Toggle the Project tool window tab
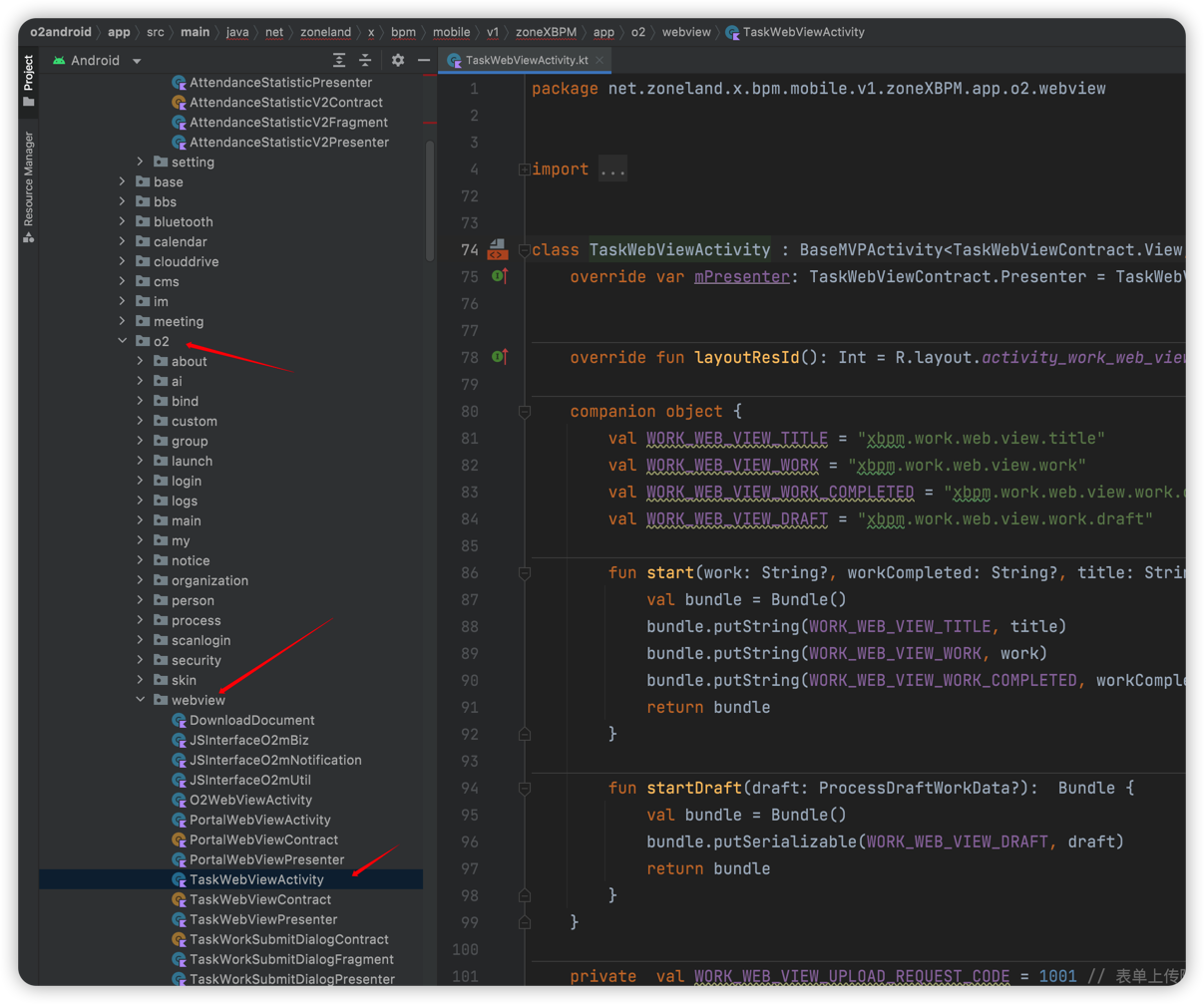Viewport: 1204px width, 1004px height. (29, 80)
